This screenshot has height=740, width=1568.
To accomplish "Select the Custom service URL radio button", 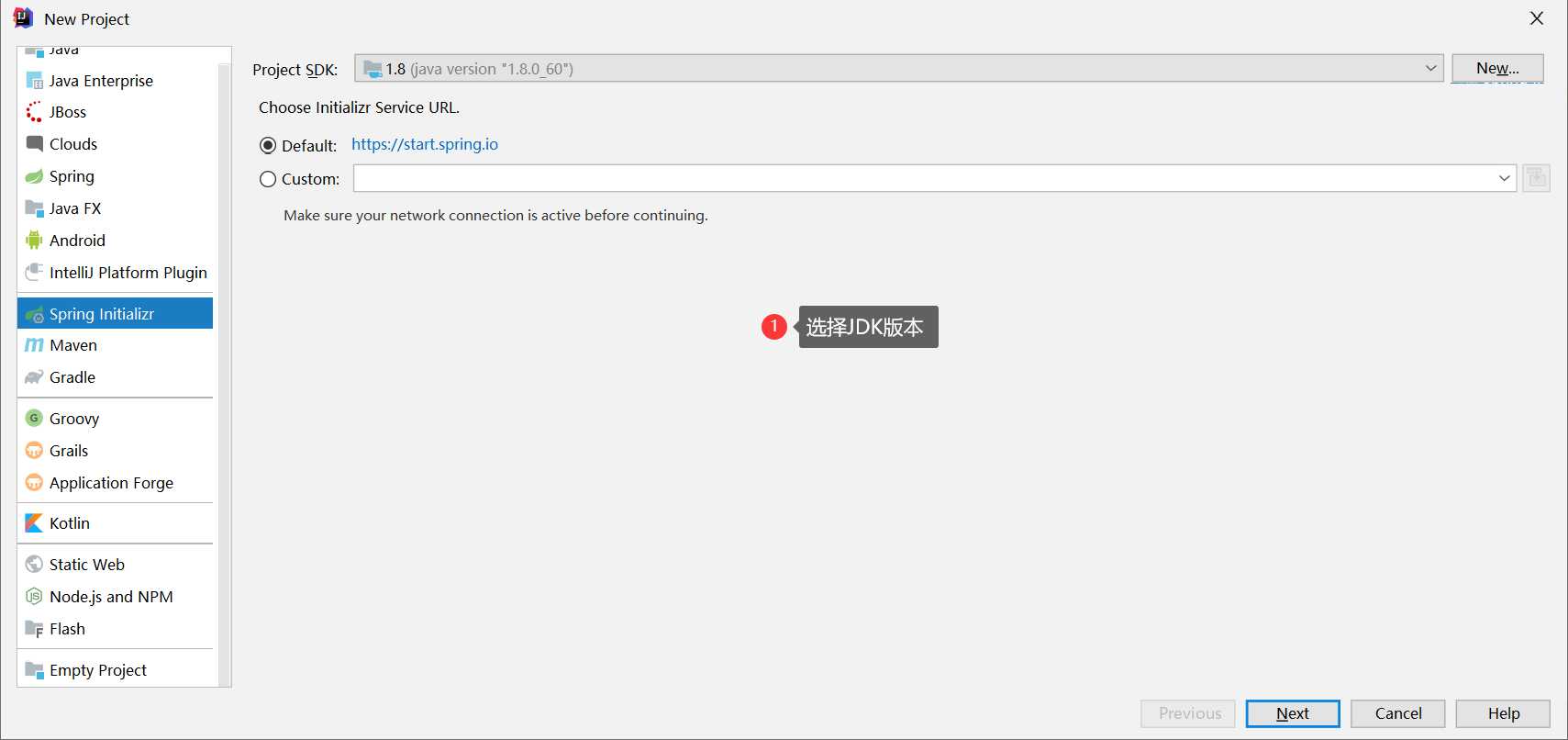I will click(x=268, y=179).
